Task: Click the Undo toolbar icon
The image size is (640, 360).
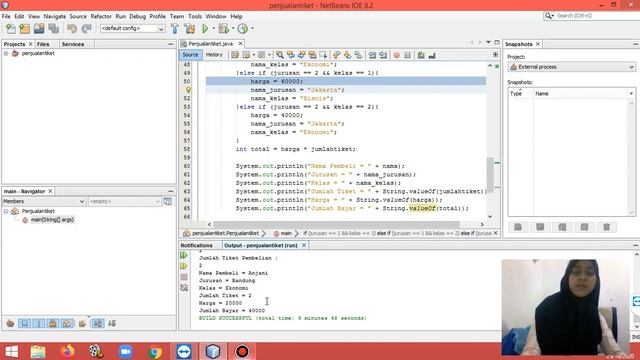Action: click(x=72, y=29)
